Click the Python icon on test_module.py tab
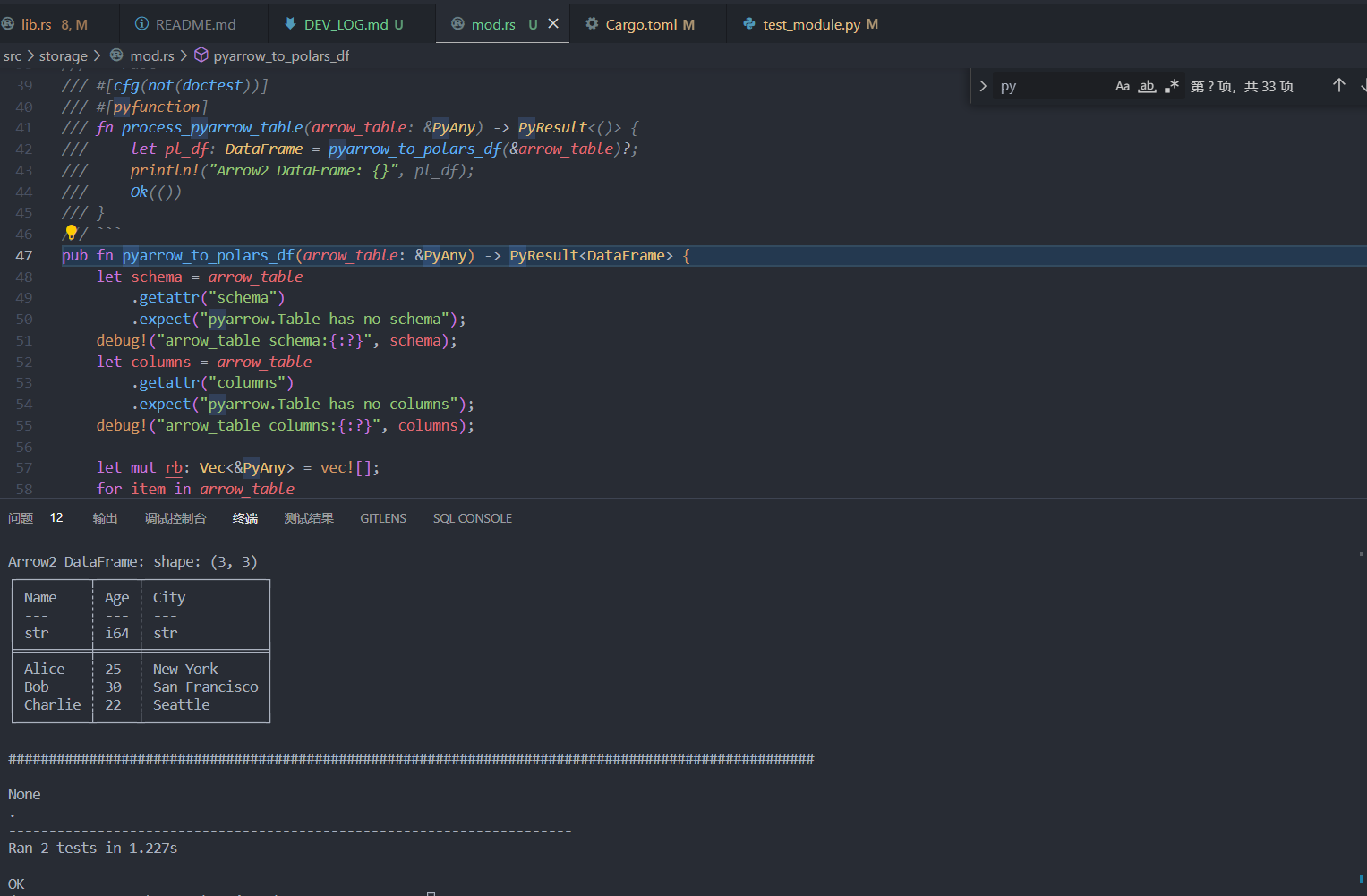 pyautogui.click(x=748, y=24)
